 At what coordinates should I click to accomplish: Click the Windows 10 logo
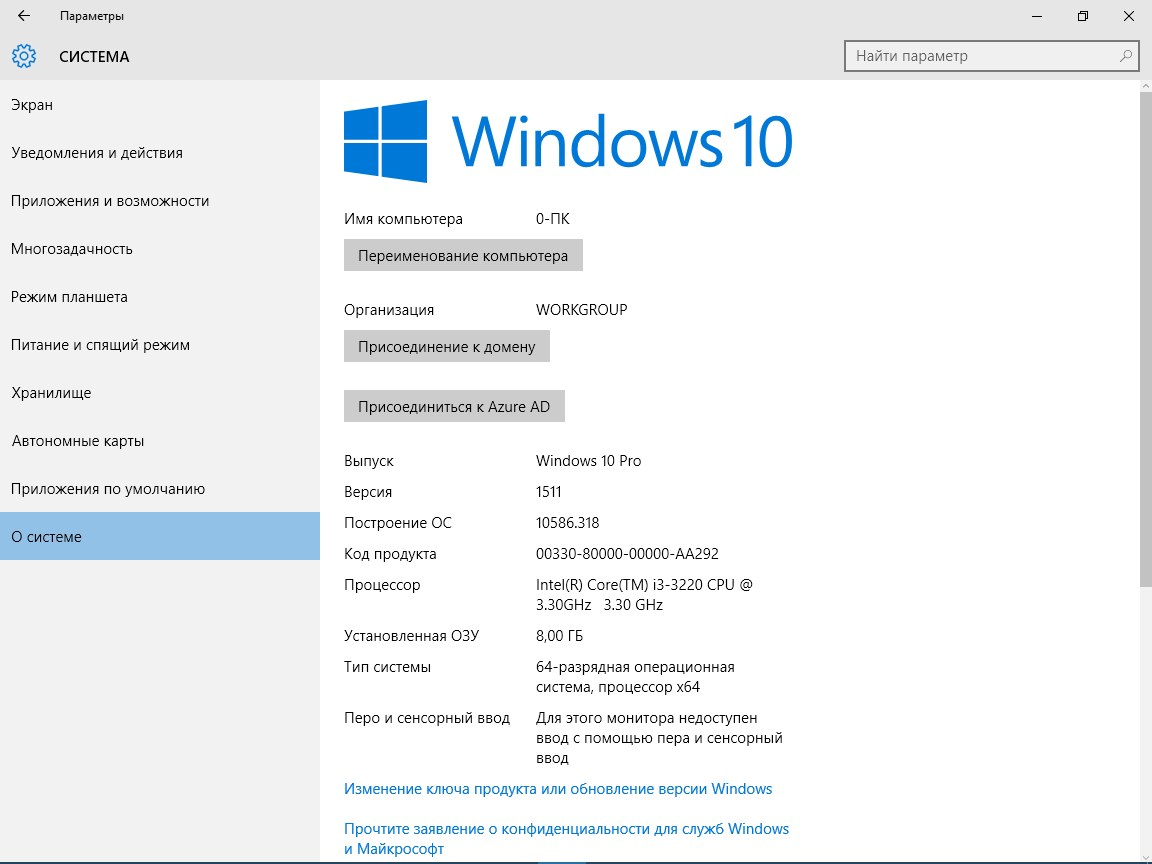pyautogui.click(x=568, y=141)
